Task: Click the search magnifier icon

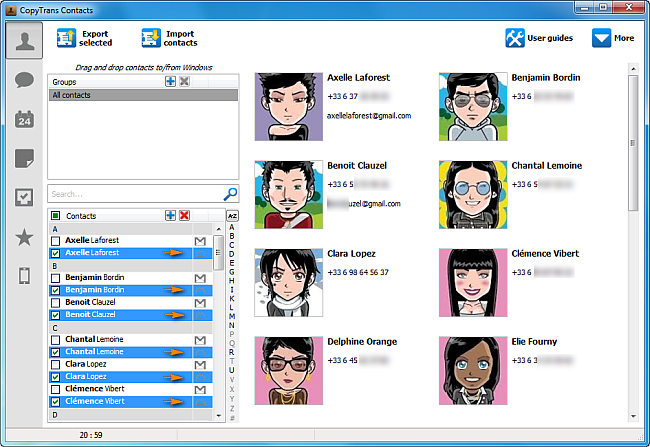Action: 230,194
